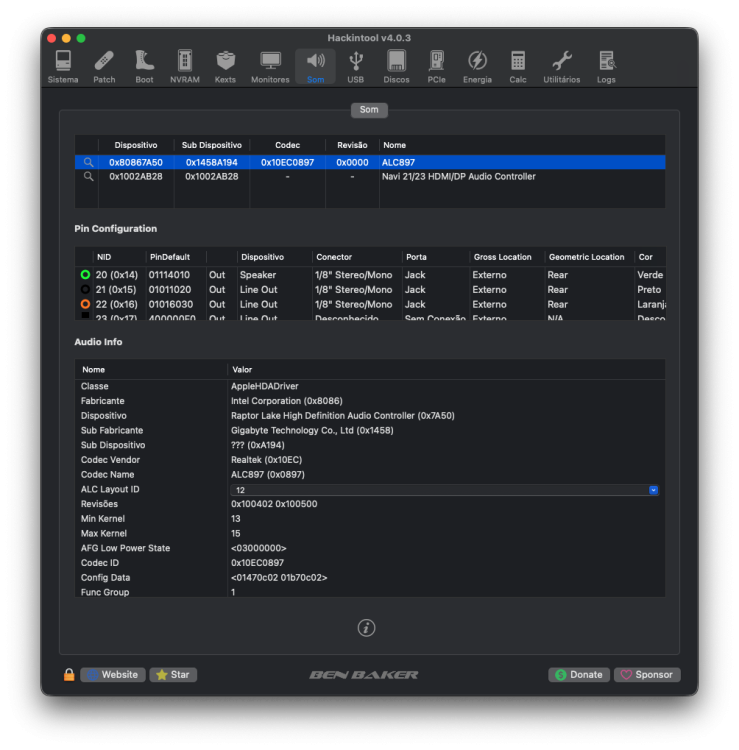Screen dimensions: 739x750
Task: Click the ALC897 (0x0897) codec name value
Action: (x=268, y=474)
